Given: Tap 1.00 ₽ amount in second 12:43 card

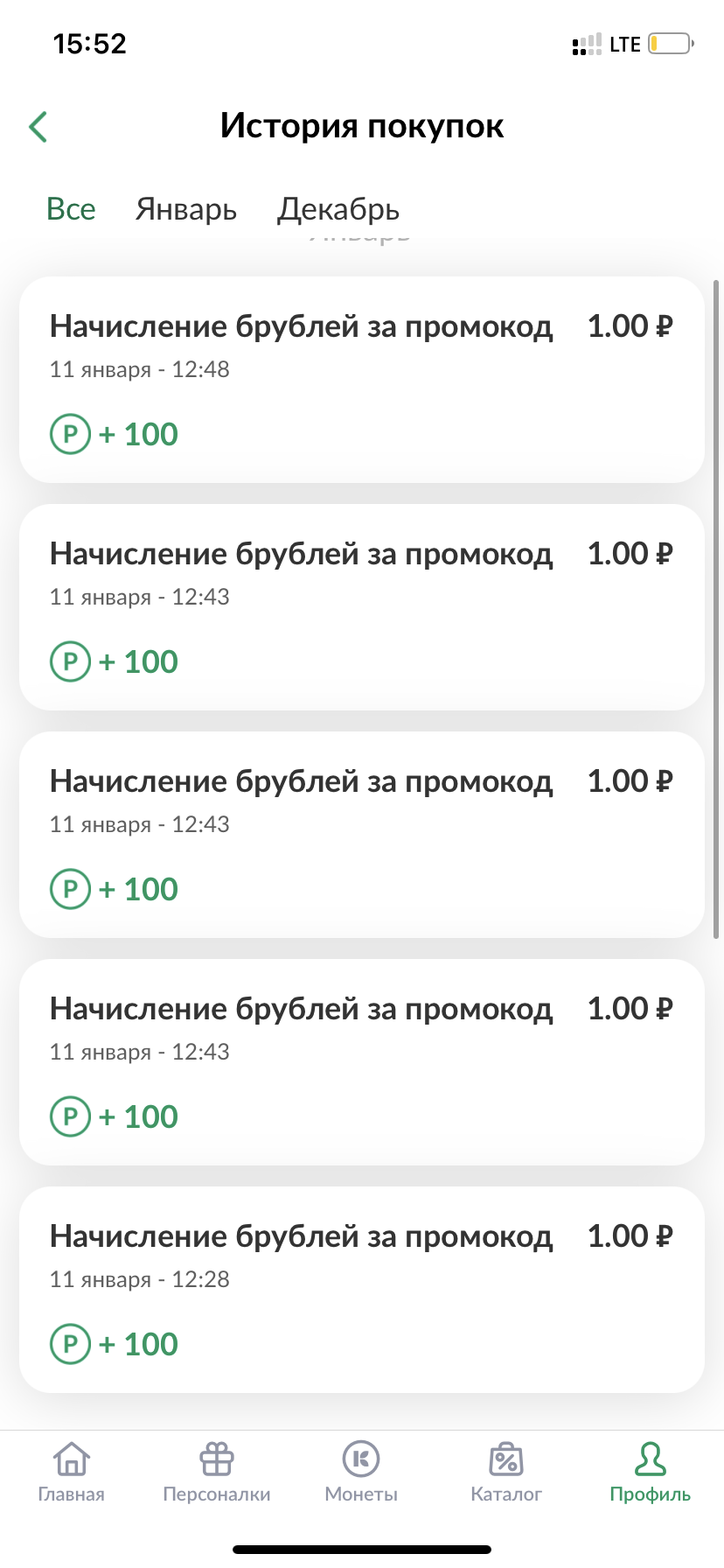Looking at the screenshot, I should pyautogui.click(x=630, y=781).
